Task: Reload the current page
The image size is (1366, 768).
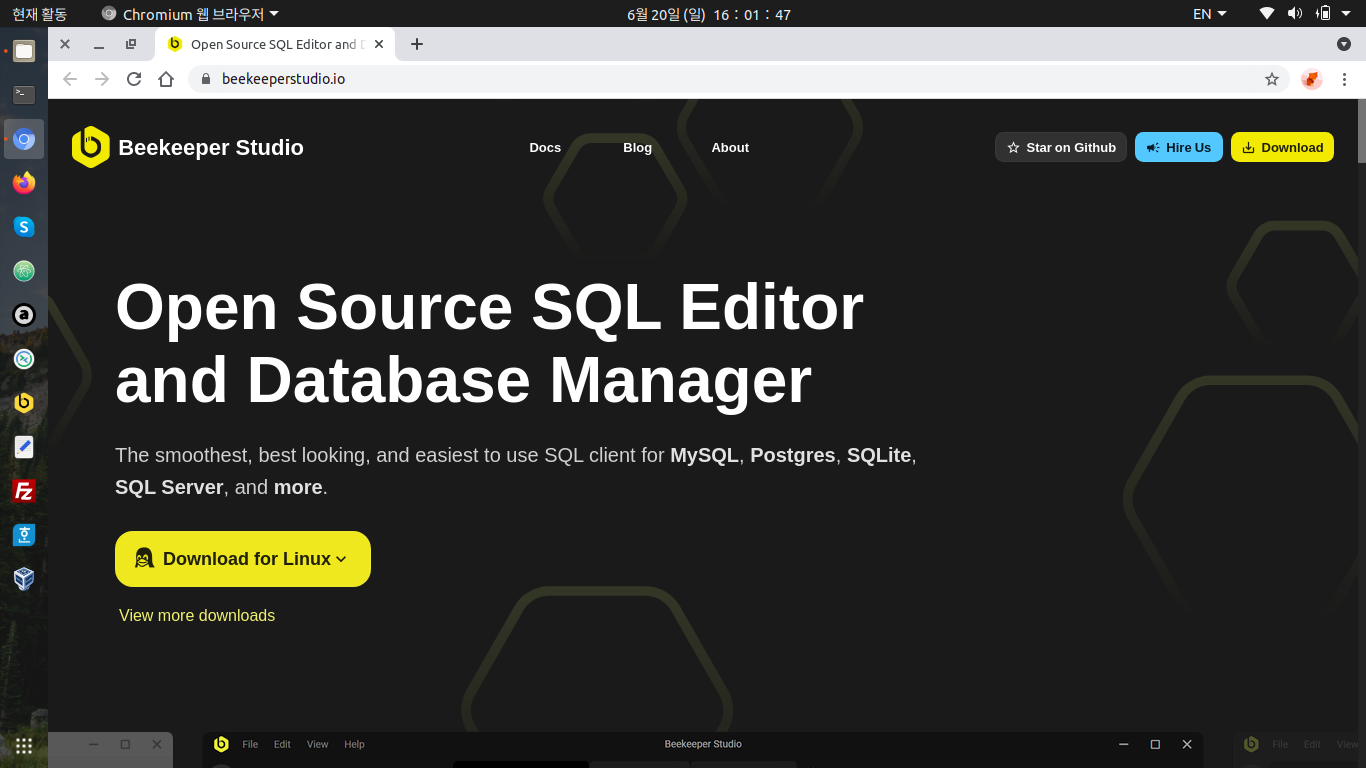Action: 134,79
